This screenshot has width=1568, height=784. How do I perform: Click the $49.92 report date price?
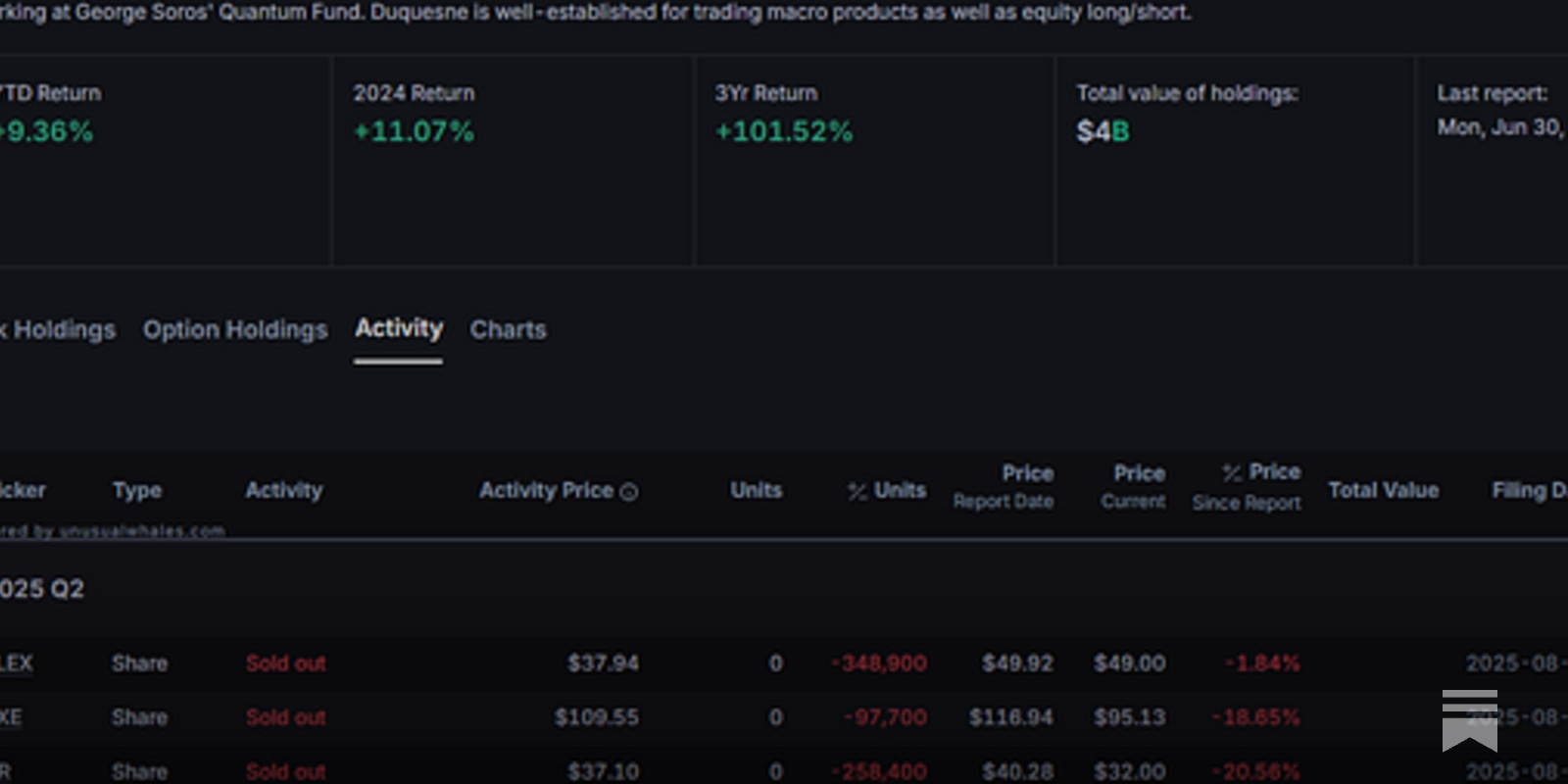point(1017,663)
